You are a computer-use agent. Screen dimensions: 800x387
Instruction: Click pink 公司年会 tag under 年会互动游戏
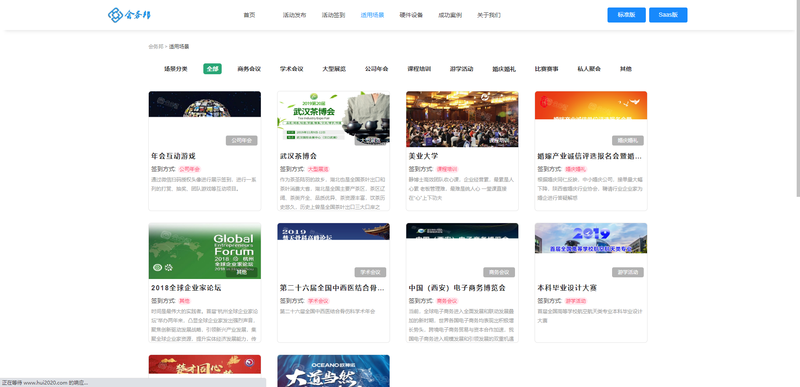click(189, 169)
